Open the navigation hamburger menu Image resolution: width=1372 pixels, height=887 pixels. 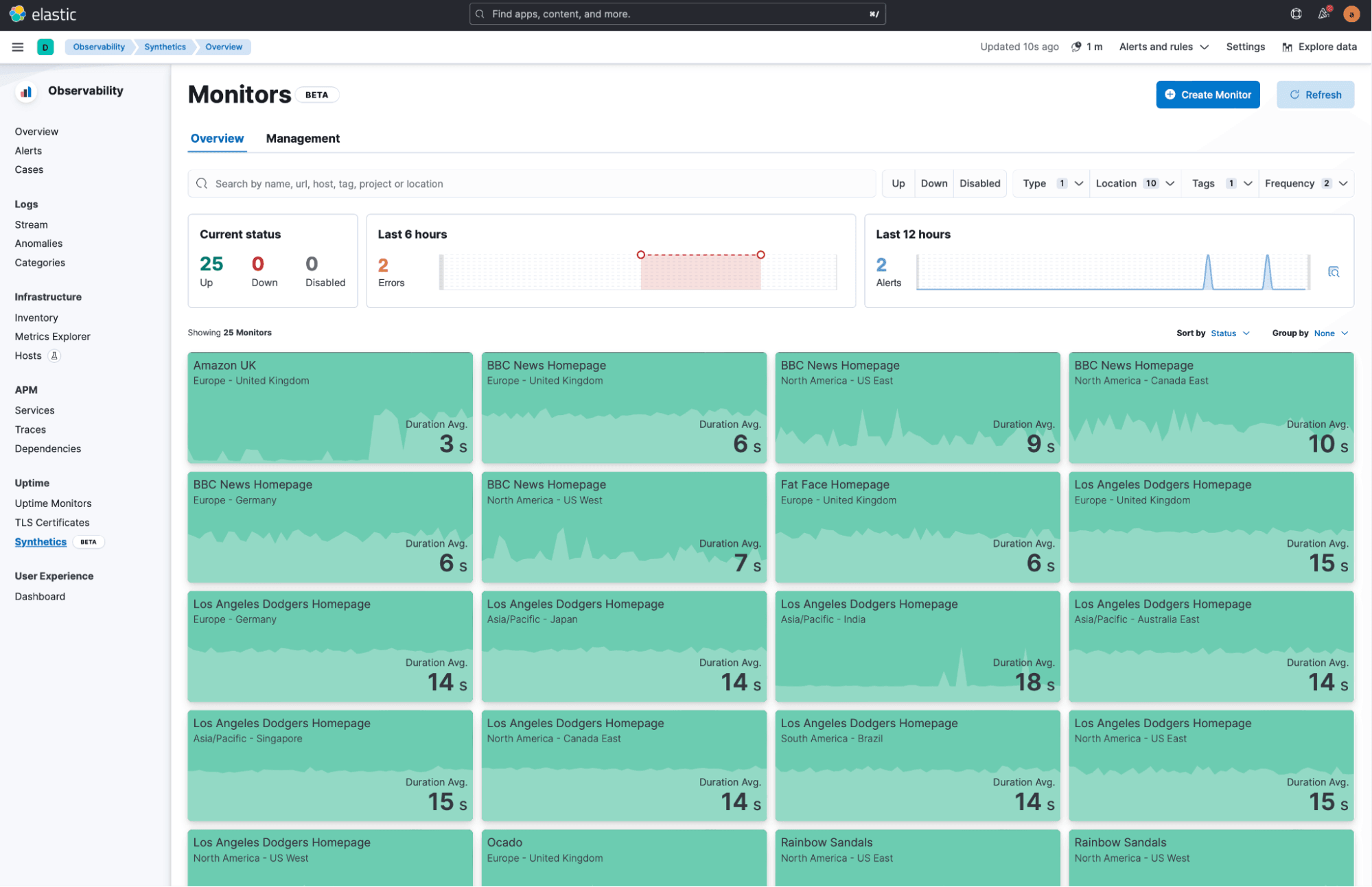pyautogui.click(x=18, y=47)
